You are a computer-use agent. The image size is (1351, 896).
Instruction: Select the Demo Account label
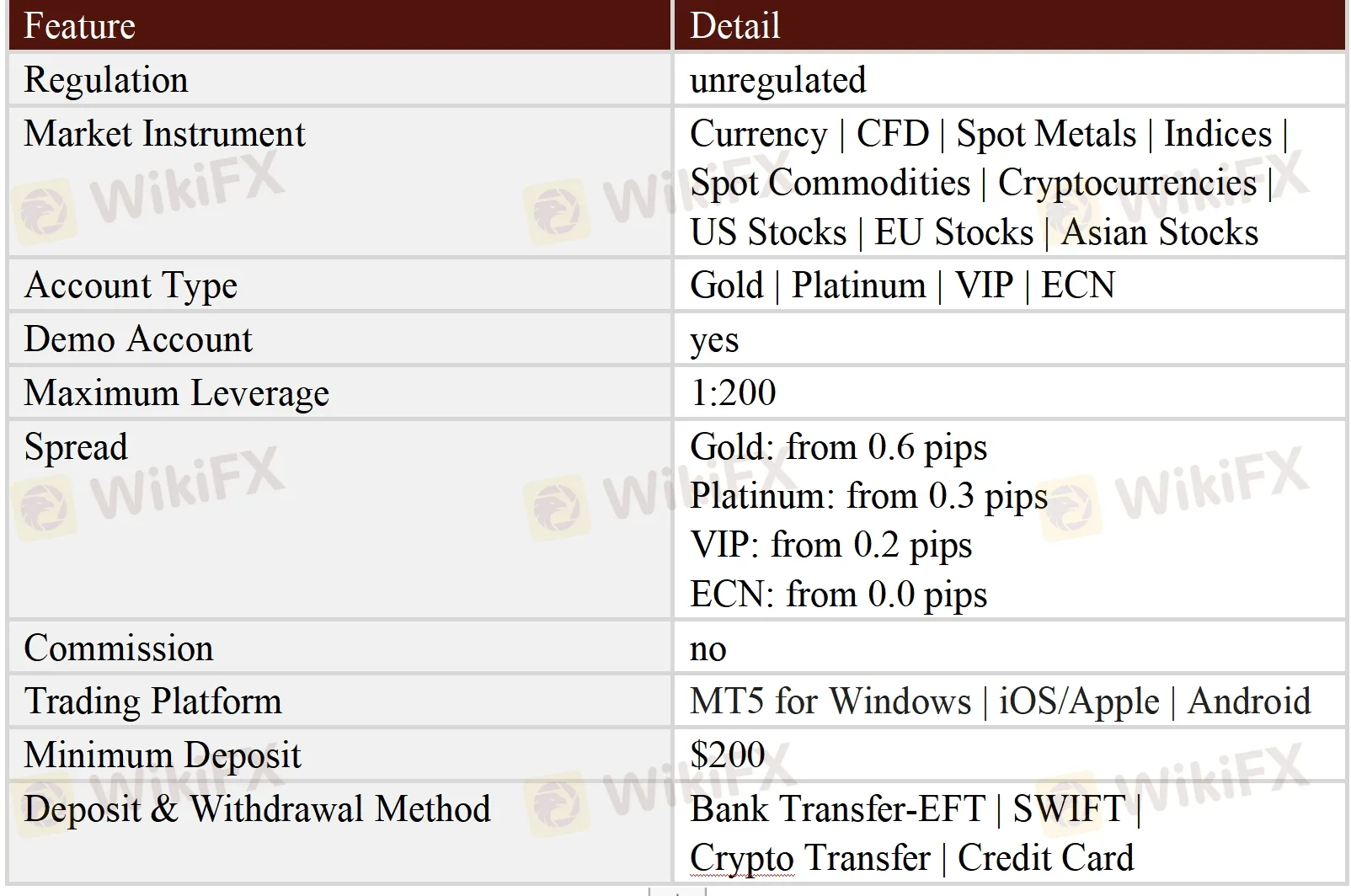pos(138,339)
